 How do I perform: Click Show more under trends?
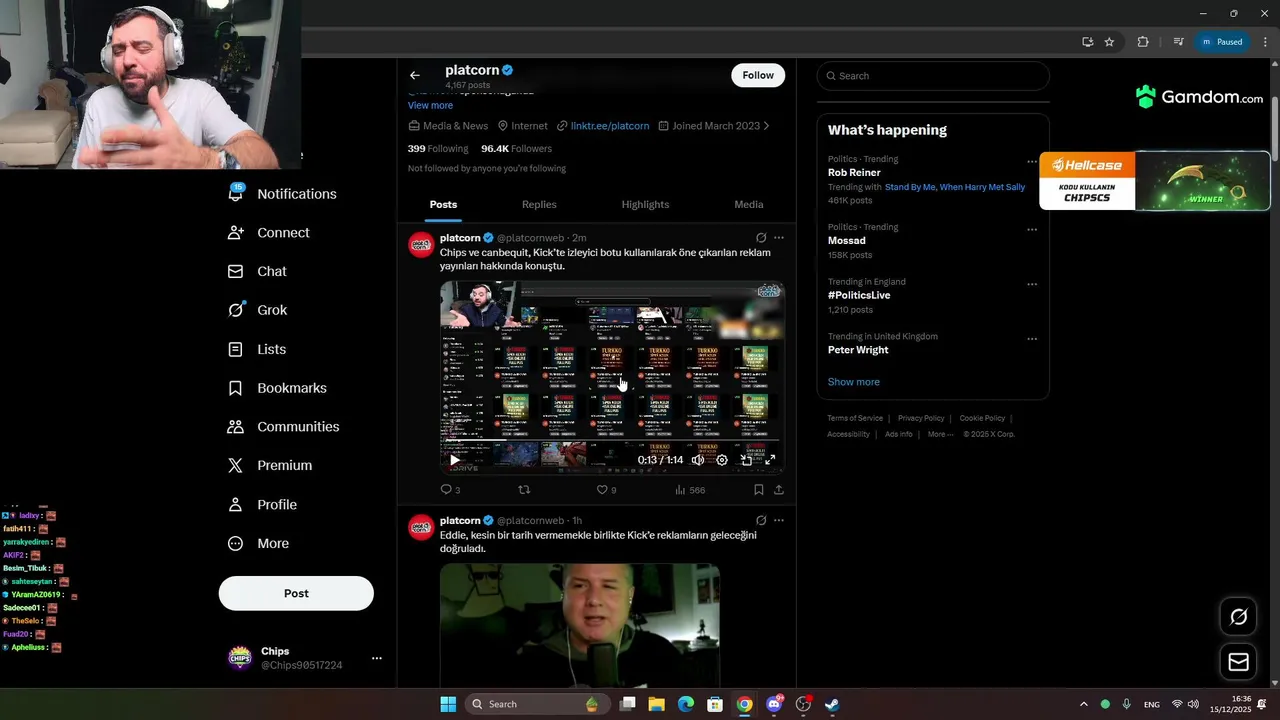pos(853,382)
